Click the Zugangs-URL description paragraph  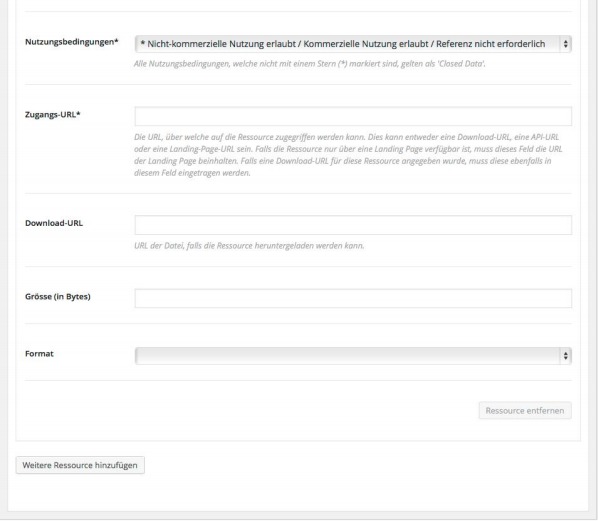click(348, 155)
